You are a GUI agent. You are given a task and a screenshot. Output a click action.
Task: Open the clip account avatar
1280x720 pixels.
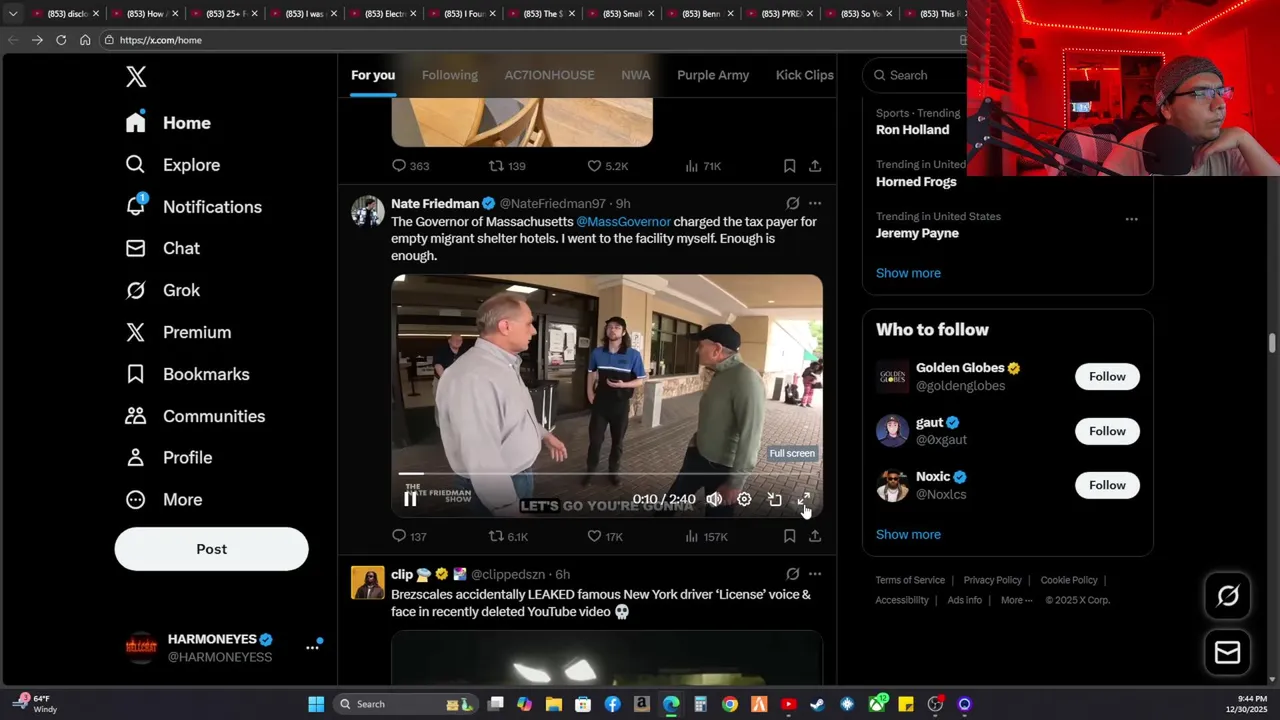tap(367, 583)
